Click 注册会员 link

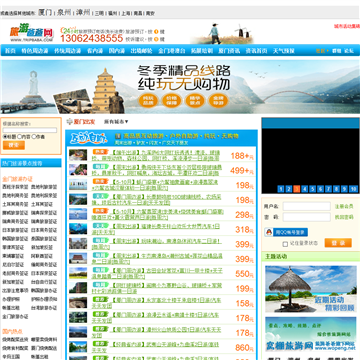344,206
